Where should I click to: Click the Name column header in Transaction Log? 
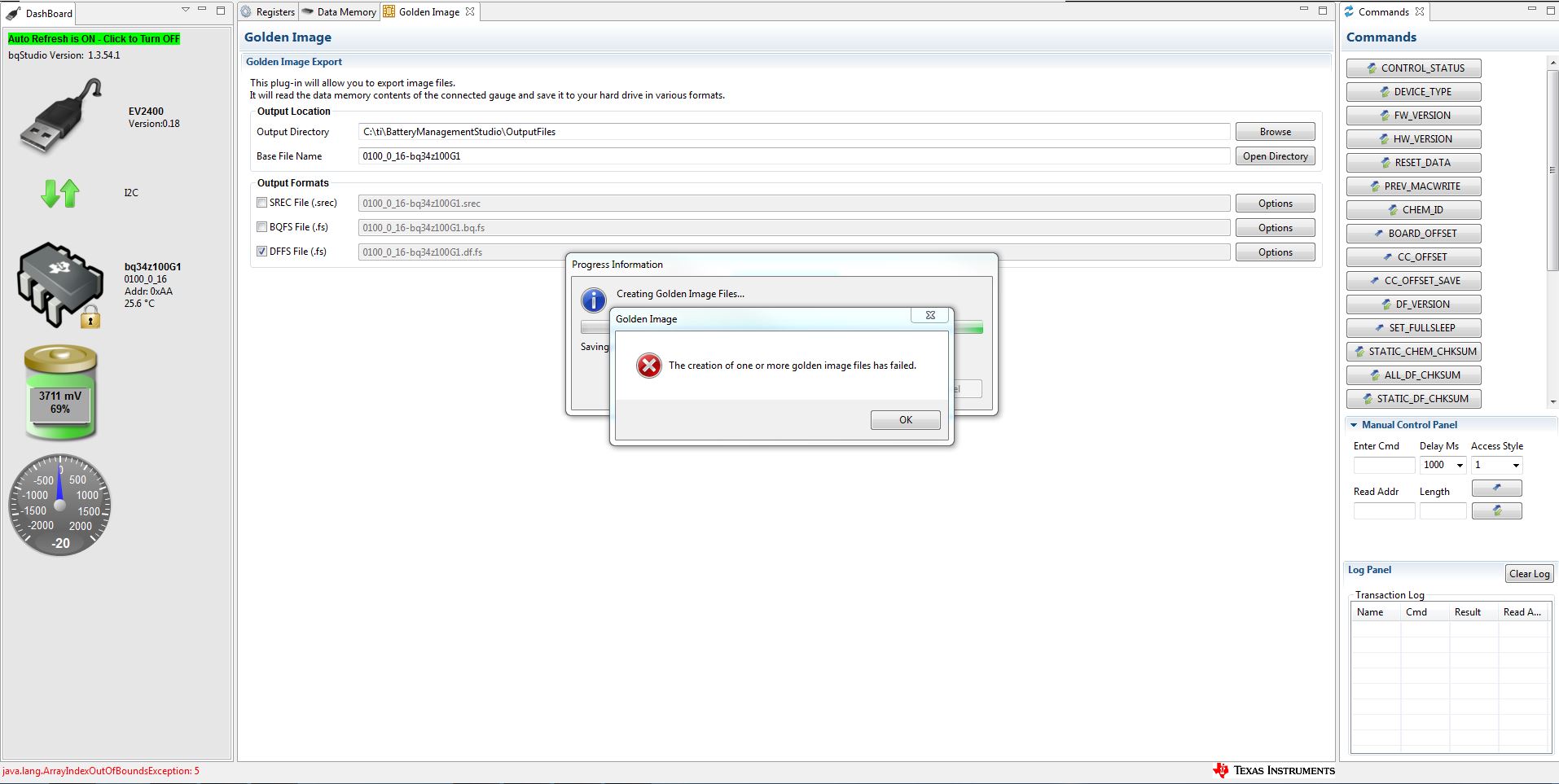(1376, 612)
